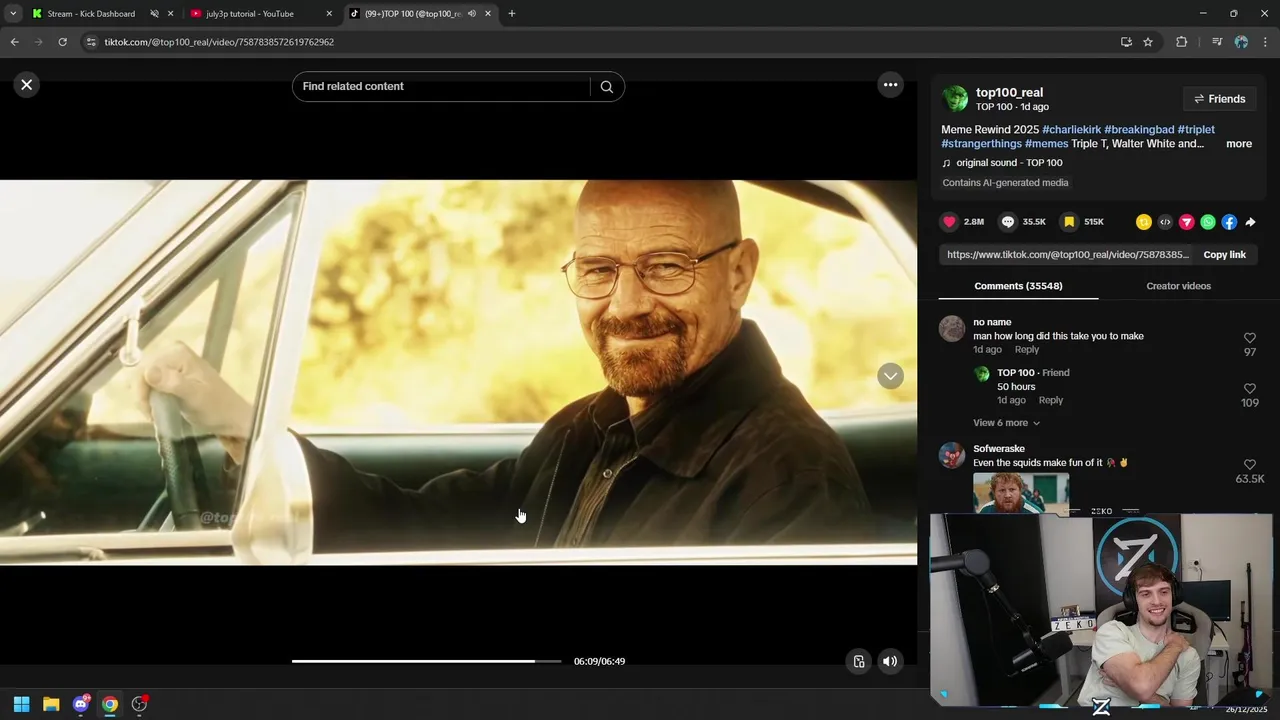Image resolution: width=1280 pixels, height=720 pixels.
Task: Switch to july3p tutorial YouTube tab
Action: click(x=250, y=14)
